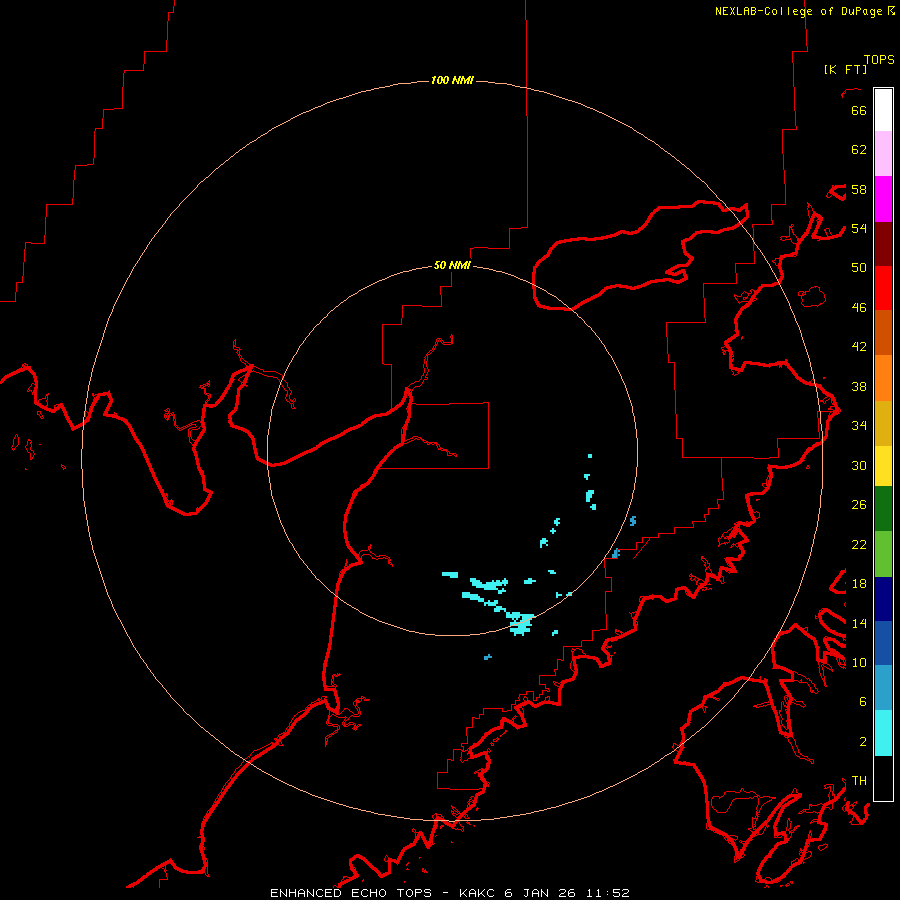Click the cyan 2-6 K FT legend swatch
The height and width of the screenshot is (900, 900).
[883, 733]
